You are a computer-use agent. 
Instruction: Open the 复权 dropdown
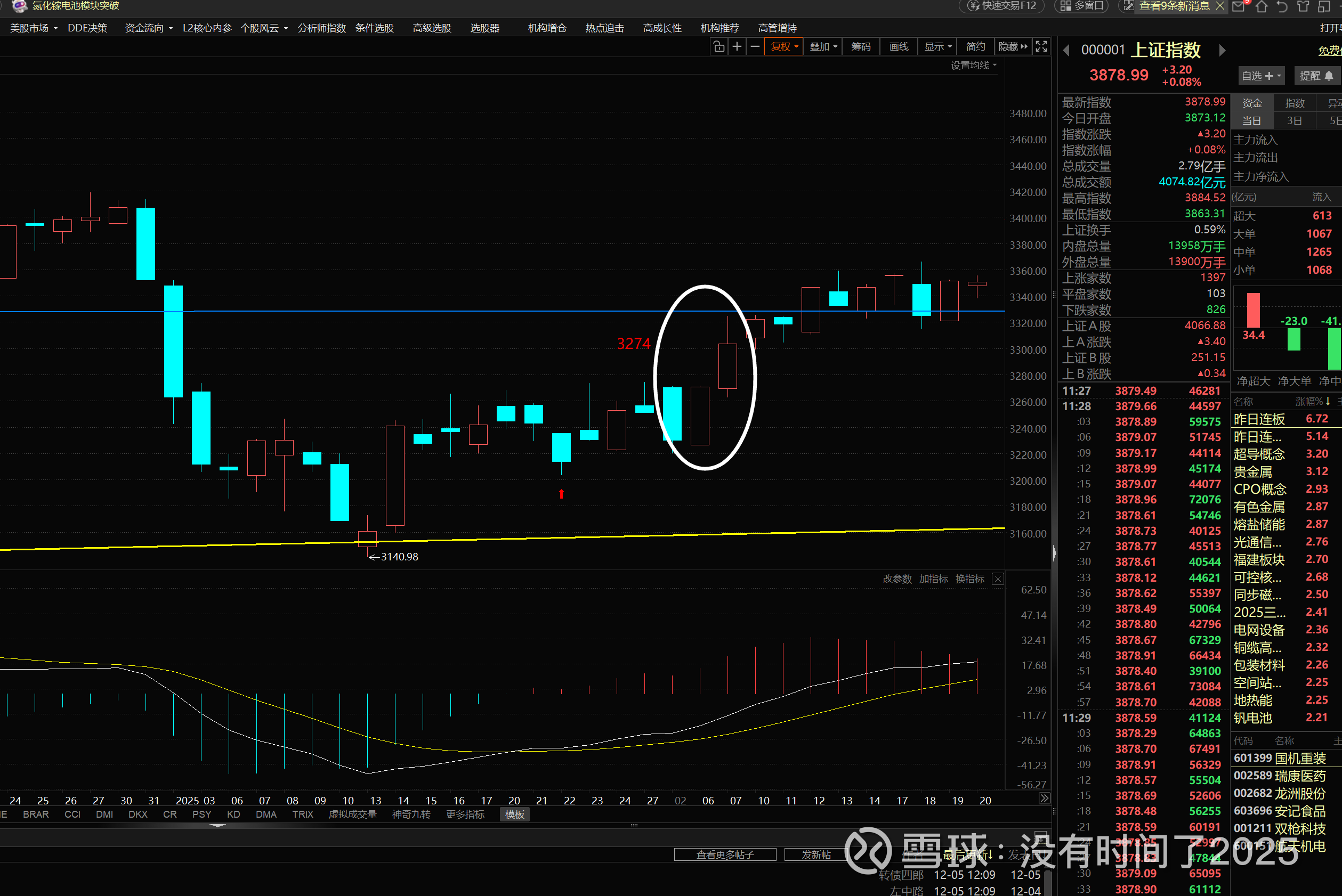[784, 47]
